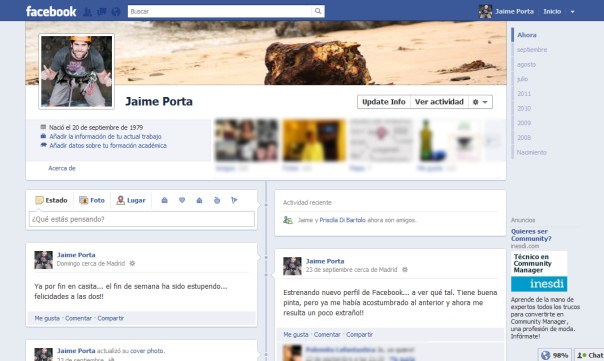This screenshot has height=361, width=604.
Task: Click the gear icon on 23 de septiembre post
Action: pyautogui.click(x=405, y=270)
